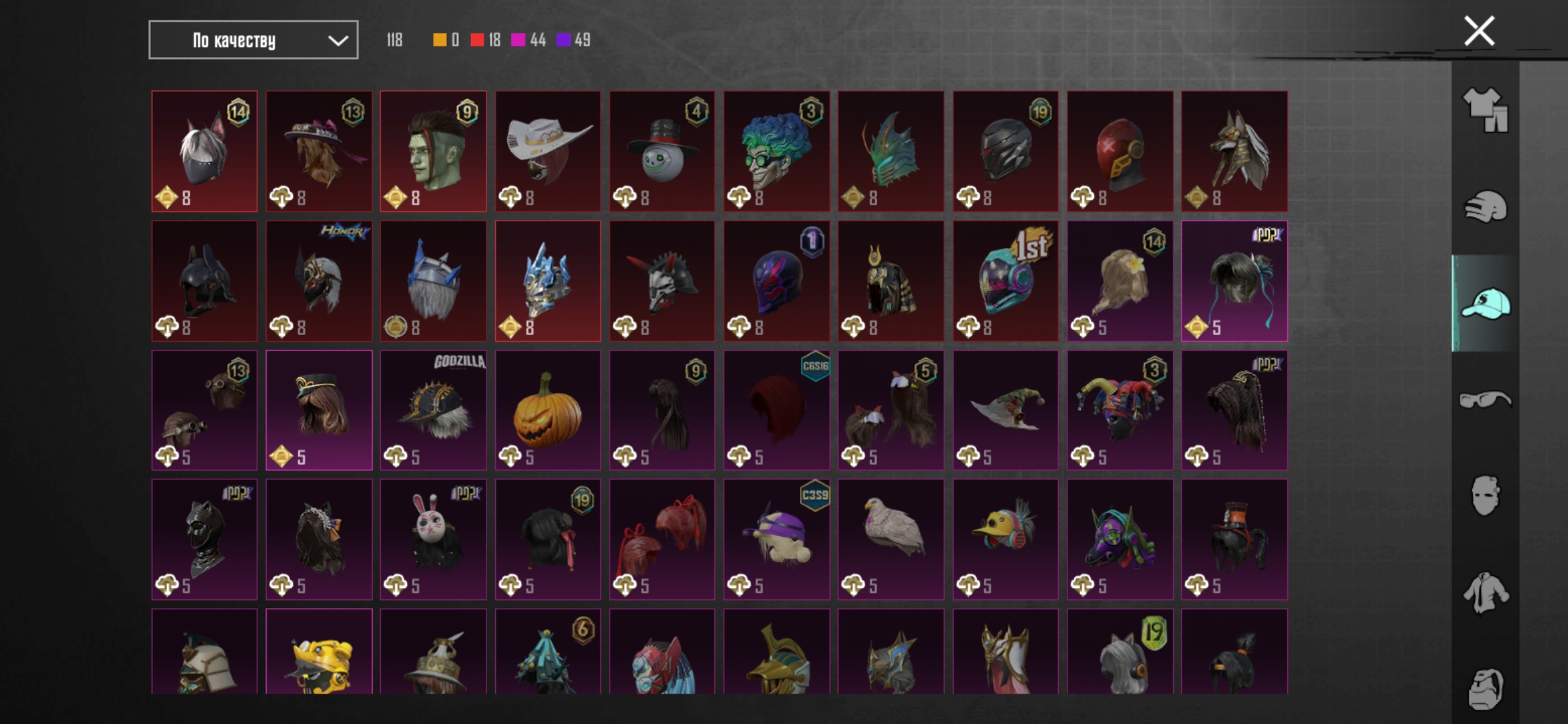Choose the yellow duck cap item

1006,540
